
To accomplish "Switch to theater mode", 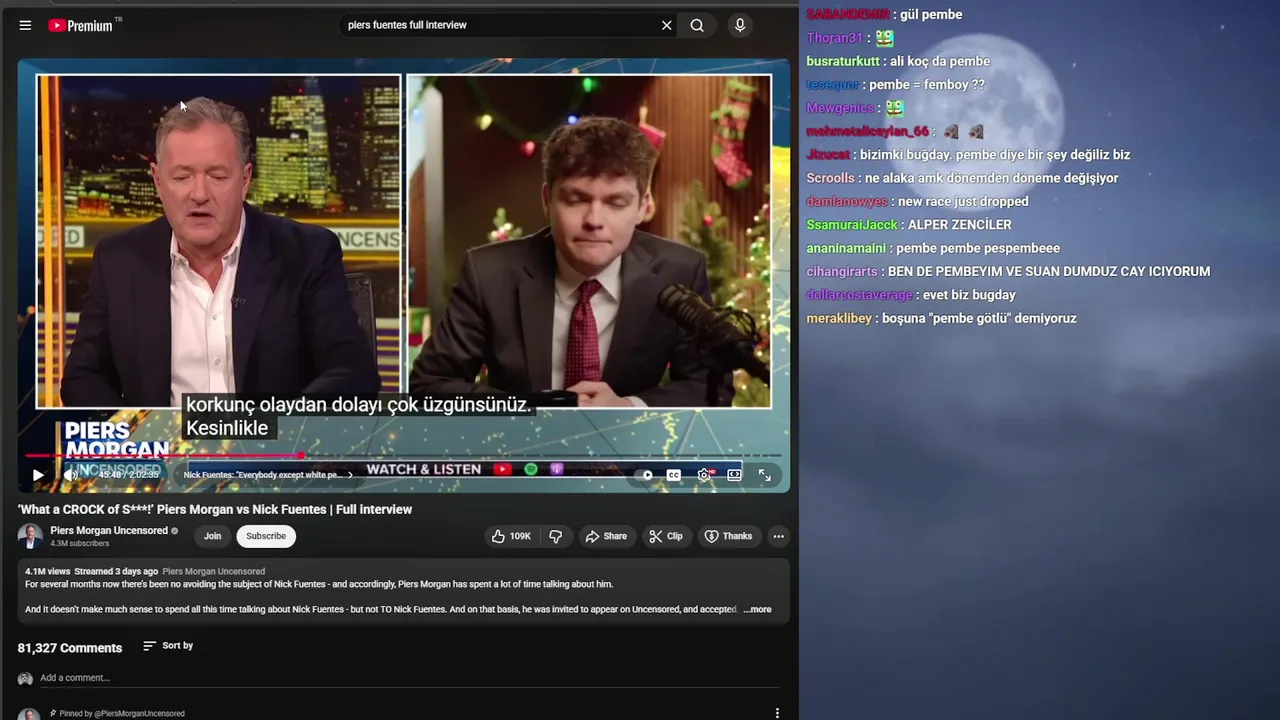I will [x=734, y=475].
